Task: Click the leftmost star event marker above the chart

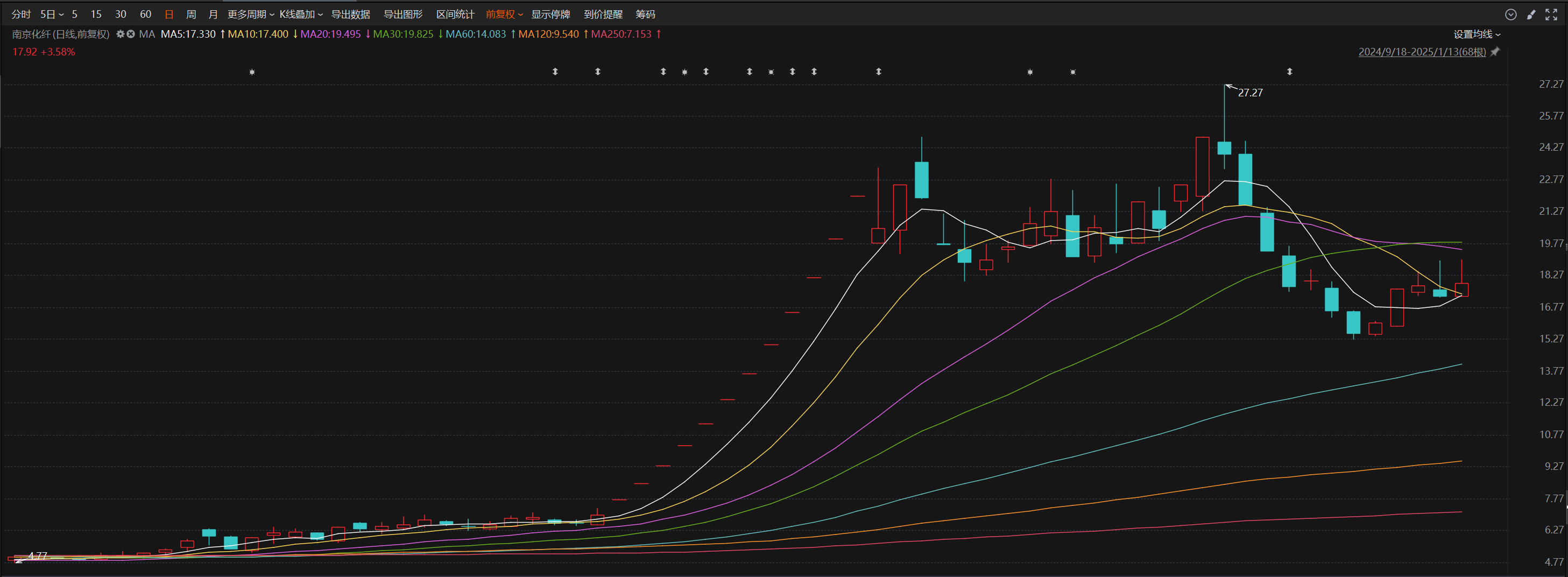Action: click(252, 72)
